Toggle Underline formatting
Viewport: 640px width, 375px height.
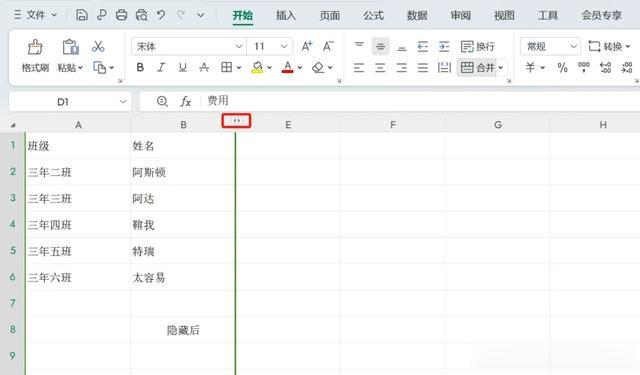coord(182,67)
